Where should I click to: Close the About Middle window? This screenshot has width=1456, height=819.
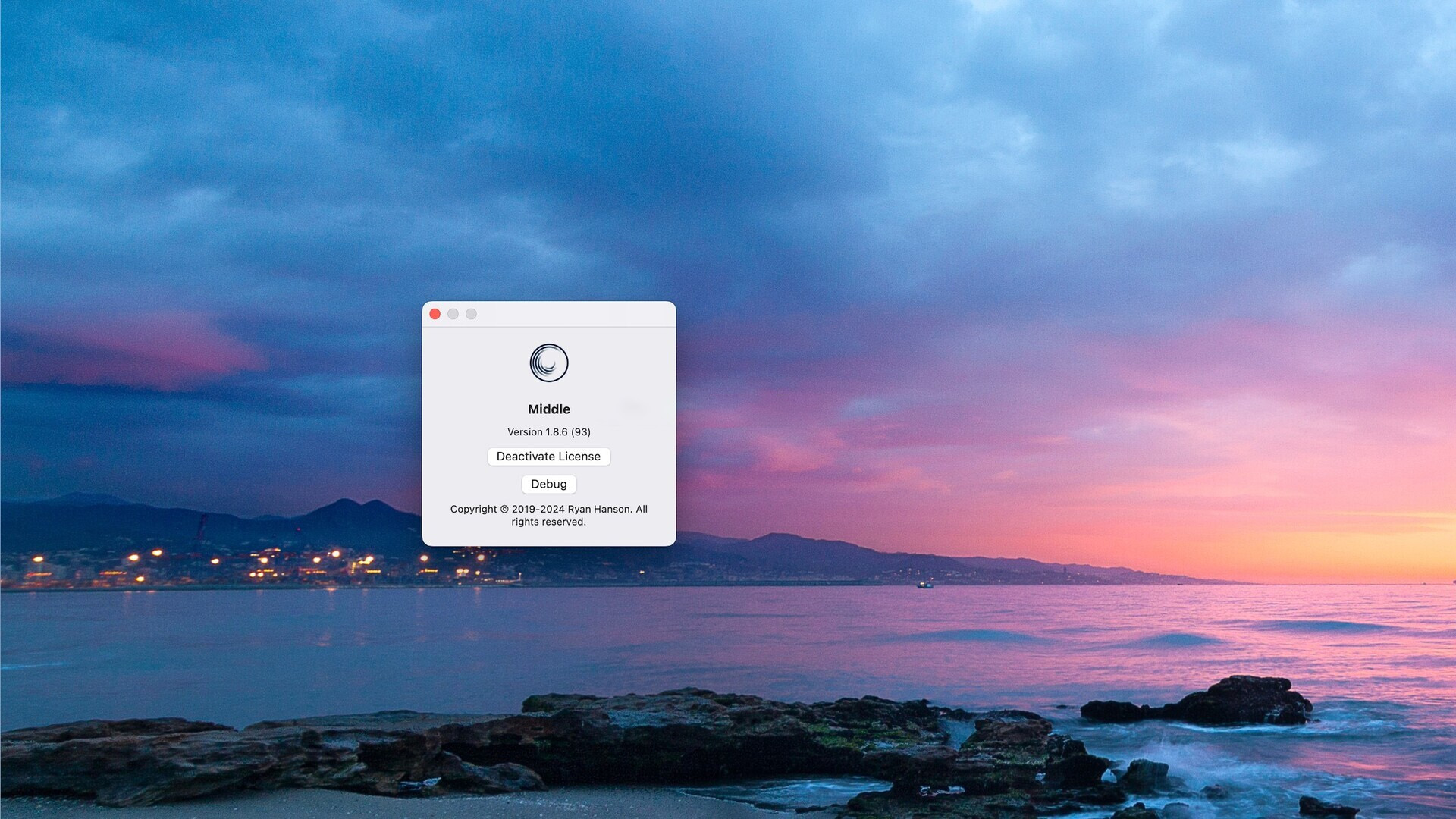click(x=435, y=314)
